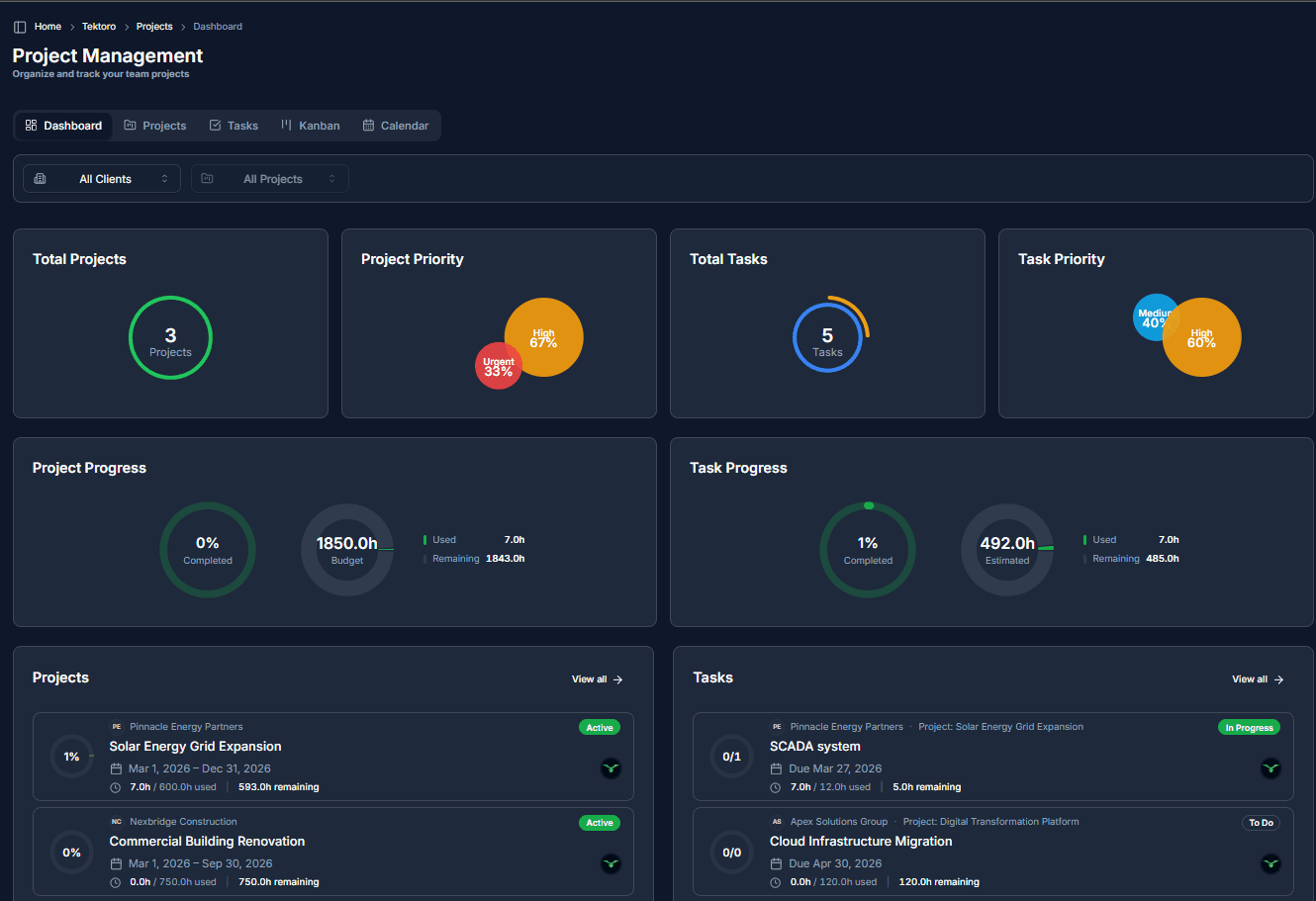Switch to the Kanban tab

(310, 126)
